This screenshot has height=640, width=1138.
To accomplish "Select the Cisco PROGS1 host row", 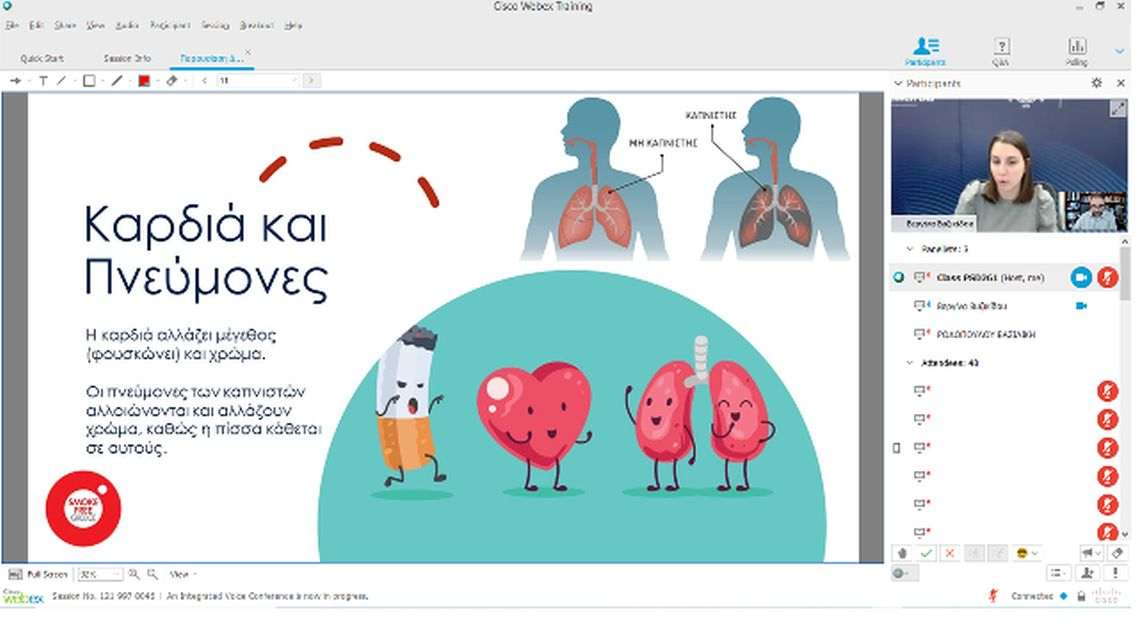I will coord(1006,277).
